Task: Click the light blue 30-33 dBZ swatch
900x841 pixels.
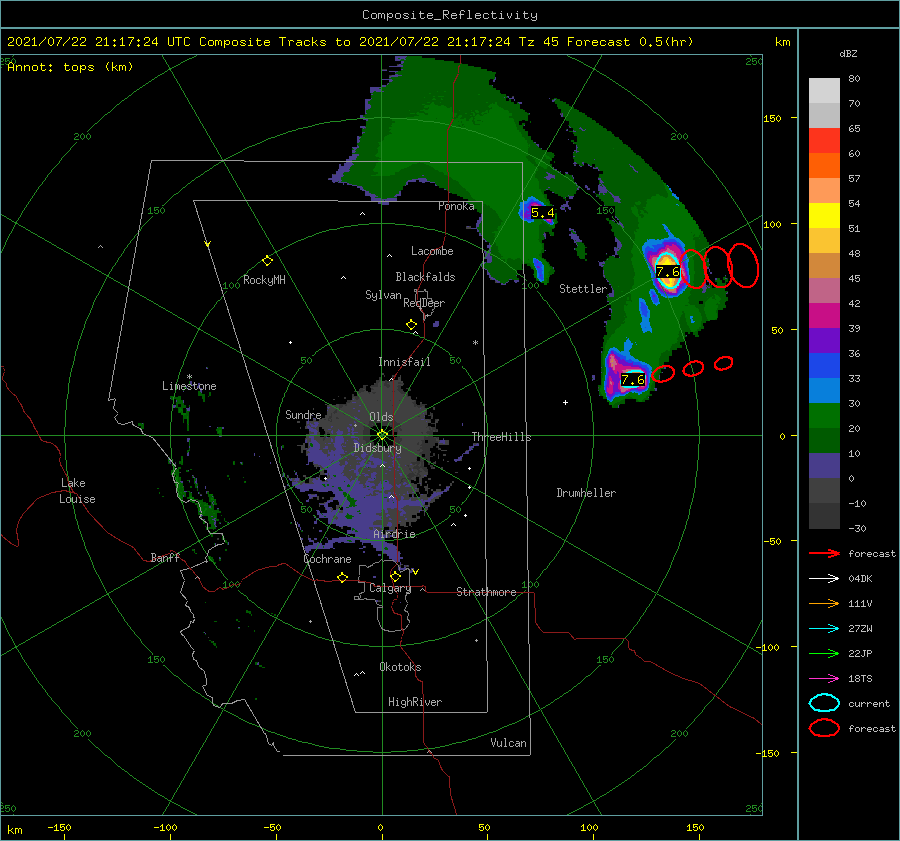Action: click(x=824, y=390)
